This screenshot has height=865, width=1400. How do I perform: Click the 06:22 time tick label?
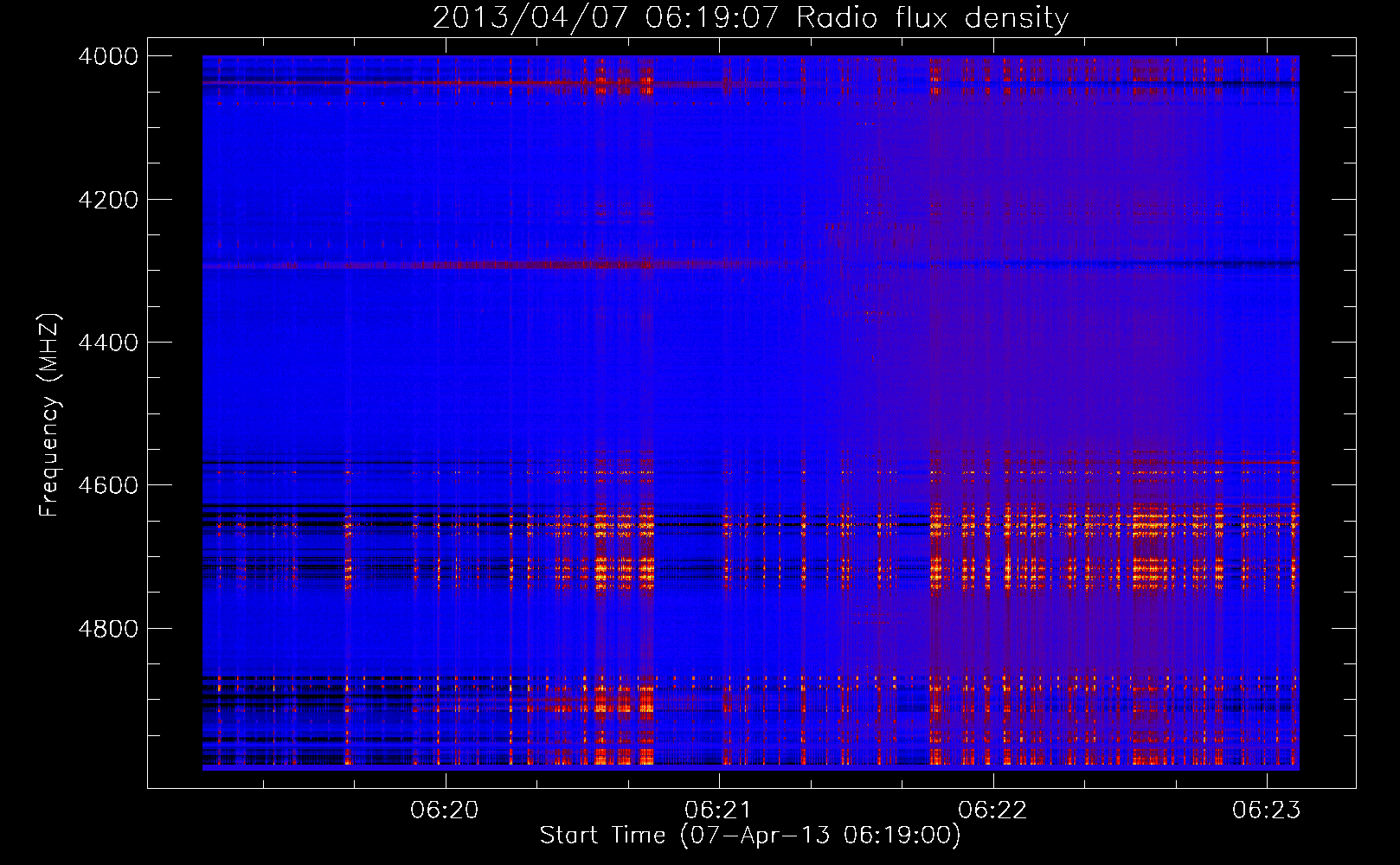(x=993, y=811)
